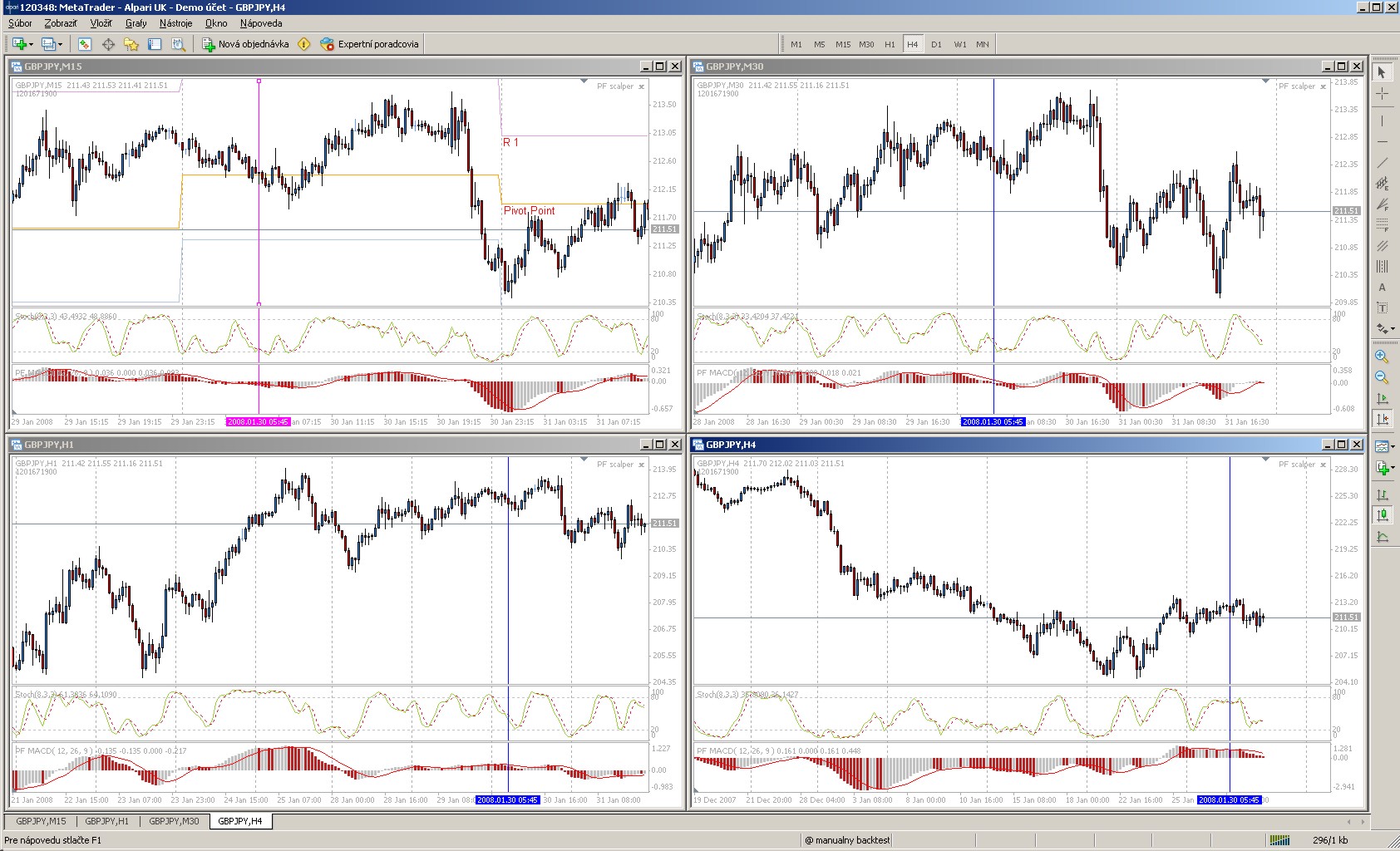Select the trendline drawing tool

1382,163
